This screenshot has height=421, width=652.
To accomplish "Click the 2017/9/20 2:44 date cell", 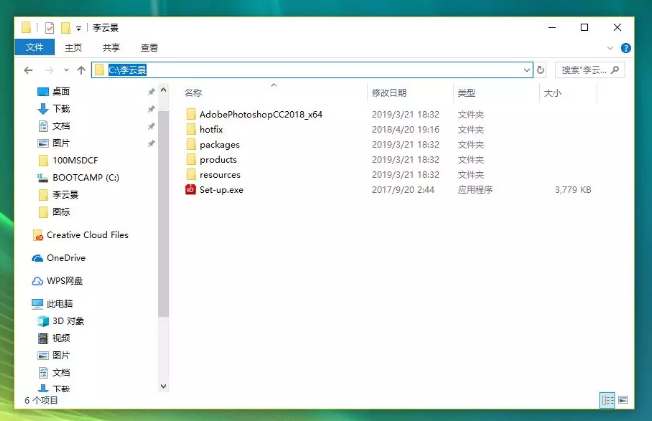I will point(403,190).
